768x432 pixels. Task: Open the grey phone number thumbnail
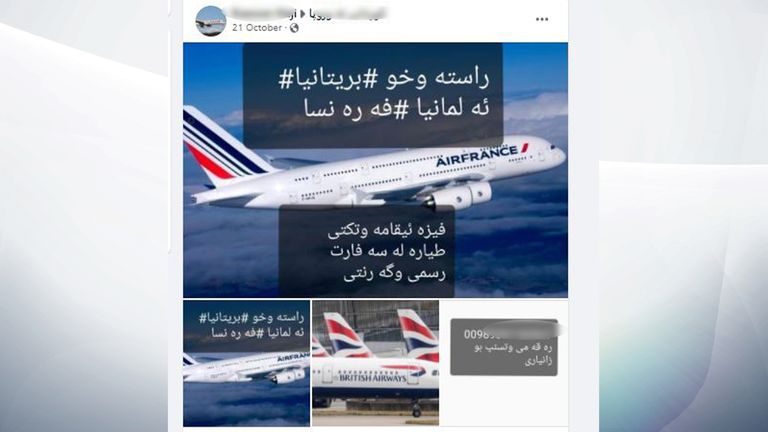point(504,347)
